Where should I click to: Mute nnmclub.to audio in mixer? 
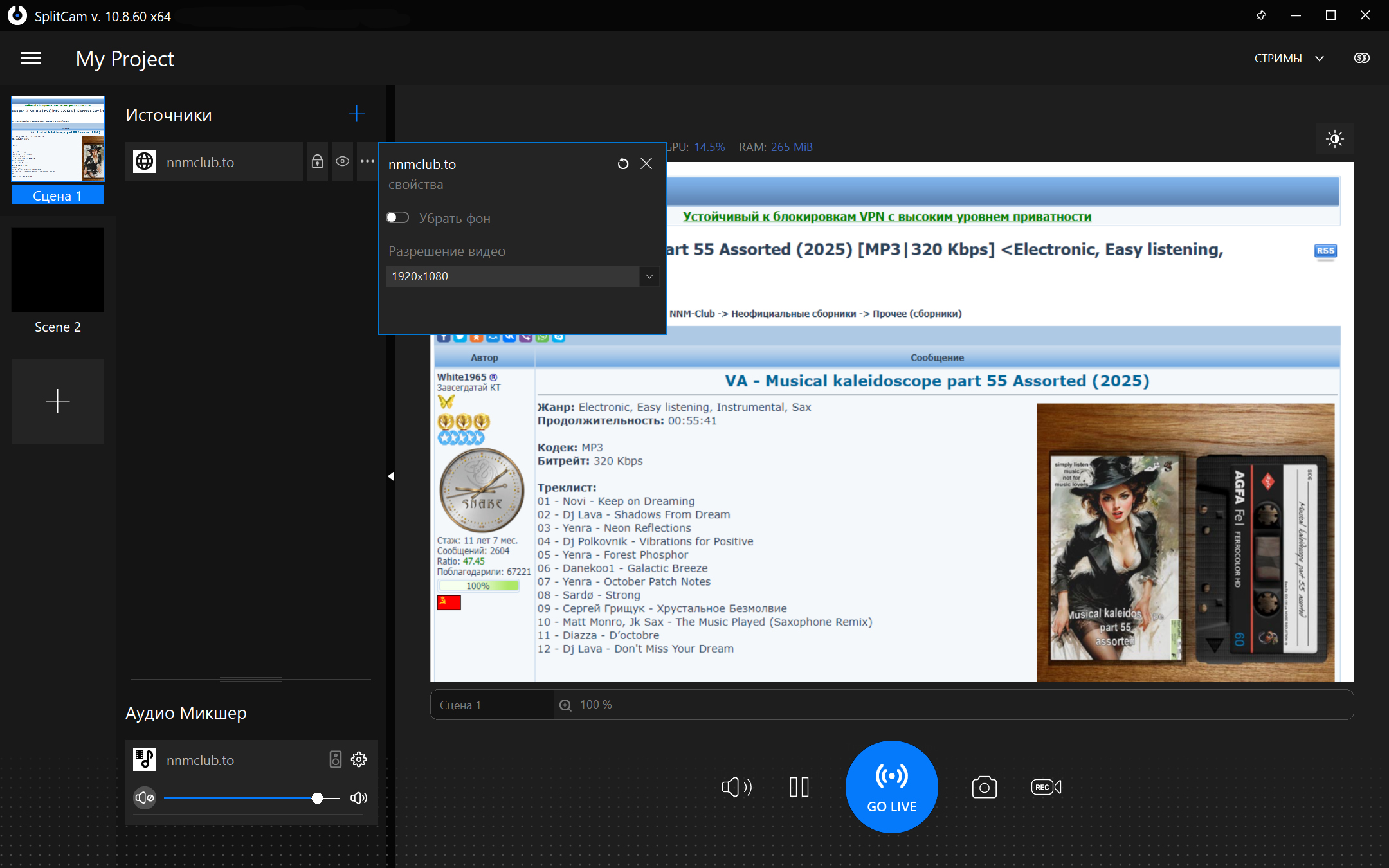click(x=145, y=798)
